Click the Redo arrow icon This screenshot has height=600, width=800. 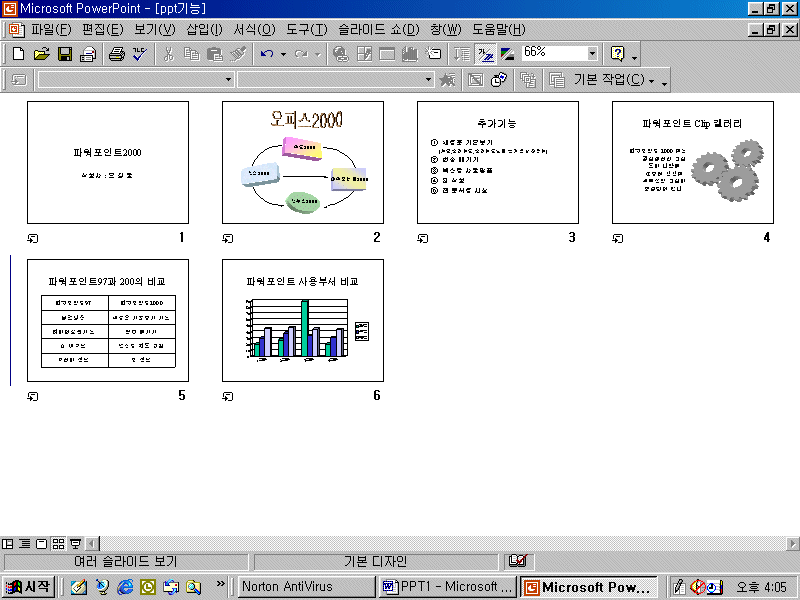pos(301,54)
